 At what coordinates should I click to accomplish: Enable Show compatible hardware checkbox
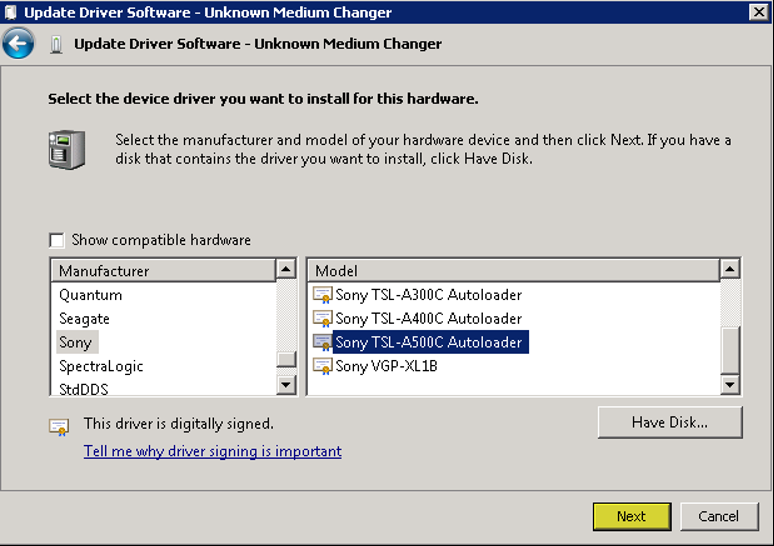click(57, 240)
